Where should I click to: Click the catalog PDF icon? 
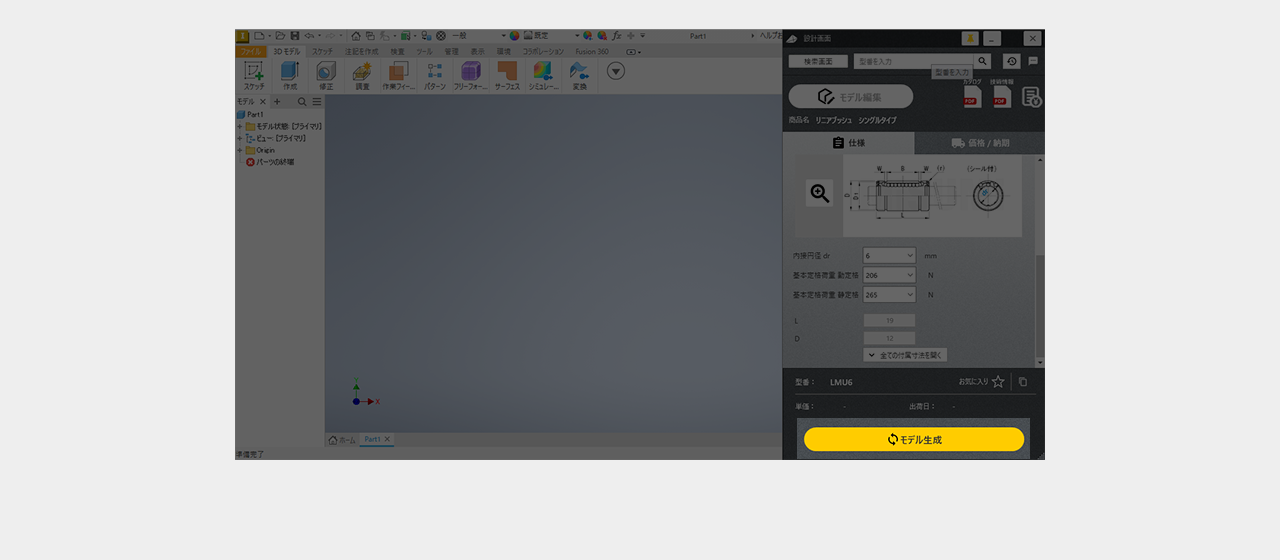coord(971,96)
